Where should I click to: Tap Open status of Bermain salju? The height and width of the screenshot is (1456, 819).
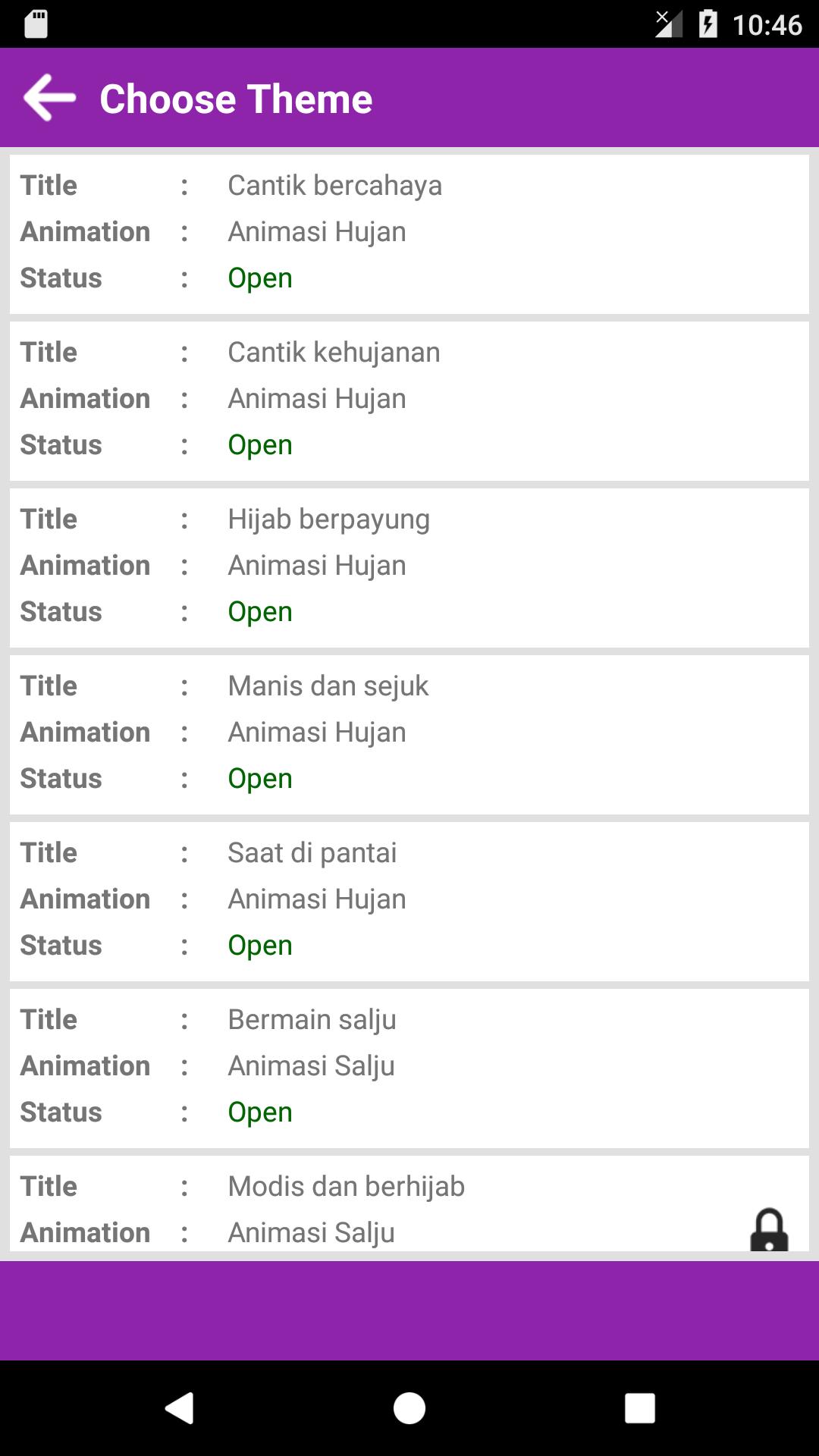260,1112
